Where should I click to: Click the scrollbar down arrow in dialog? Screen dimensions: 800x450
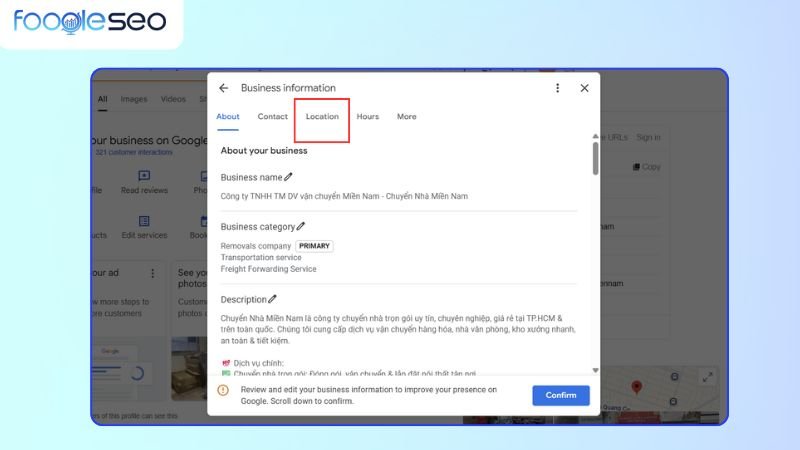coord(596,369)
